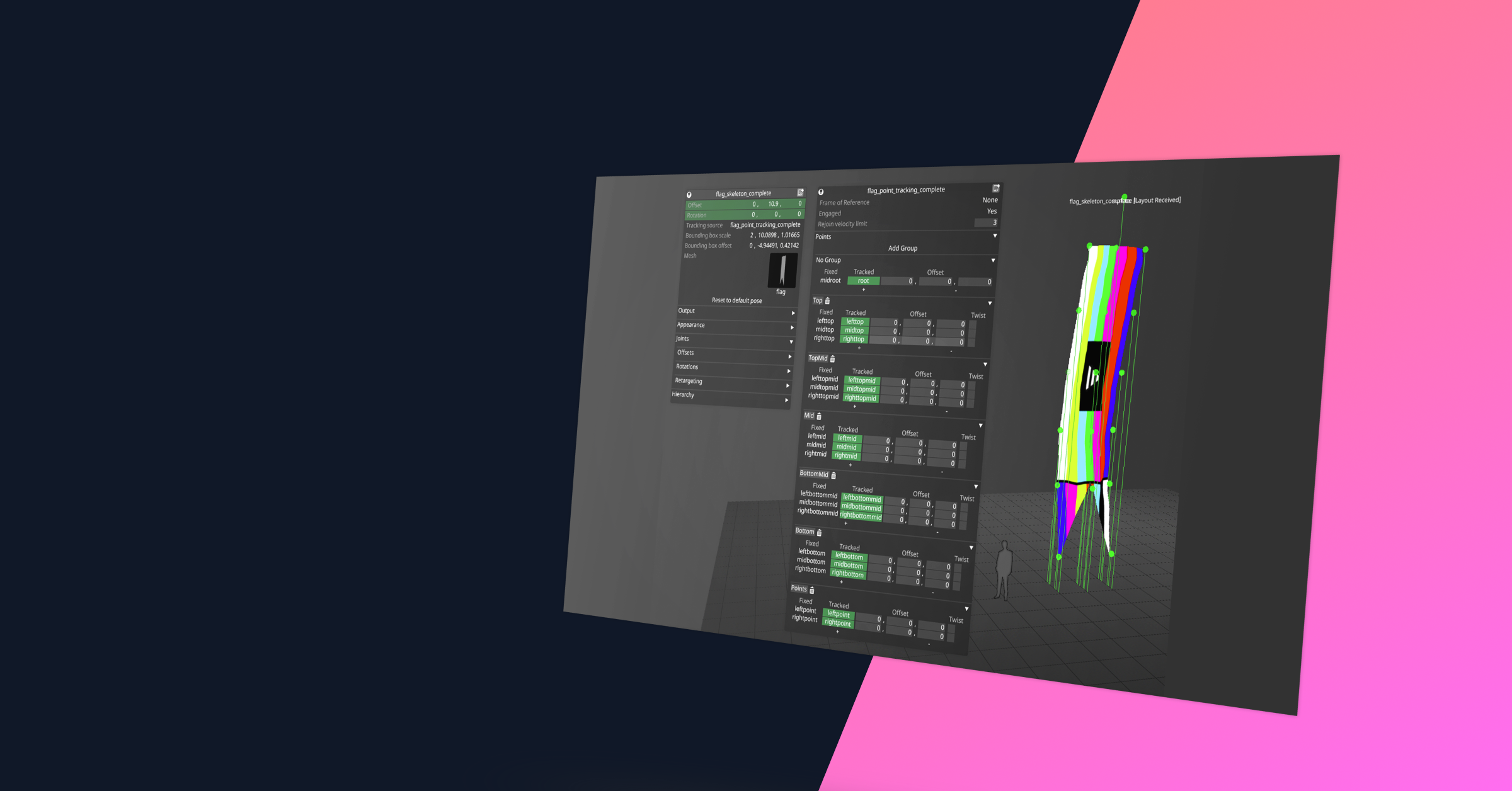Open help icon in flag_skeleton_complete panel
Image resolution: width=1512 pixels, height=791 pixels.
point(689,195)
